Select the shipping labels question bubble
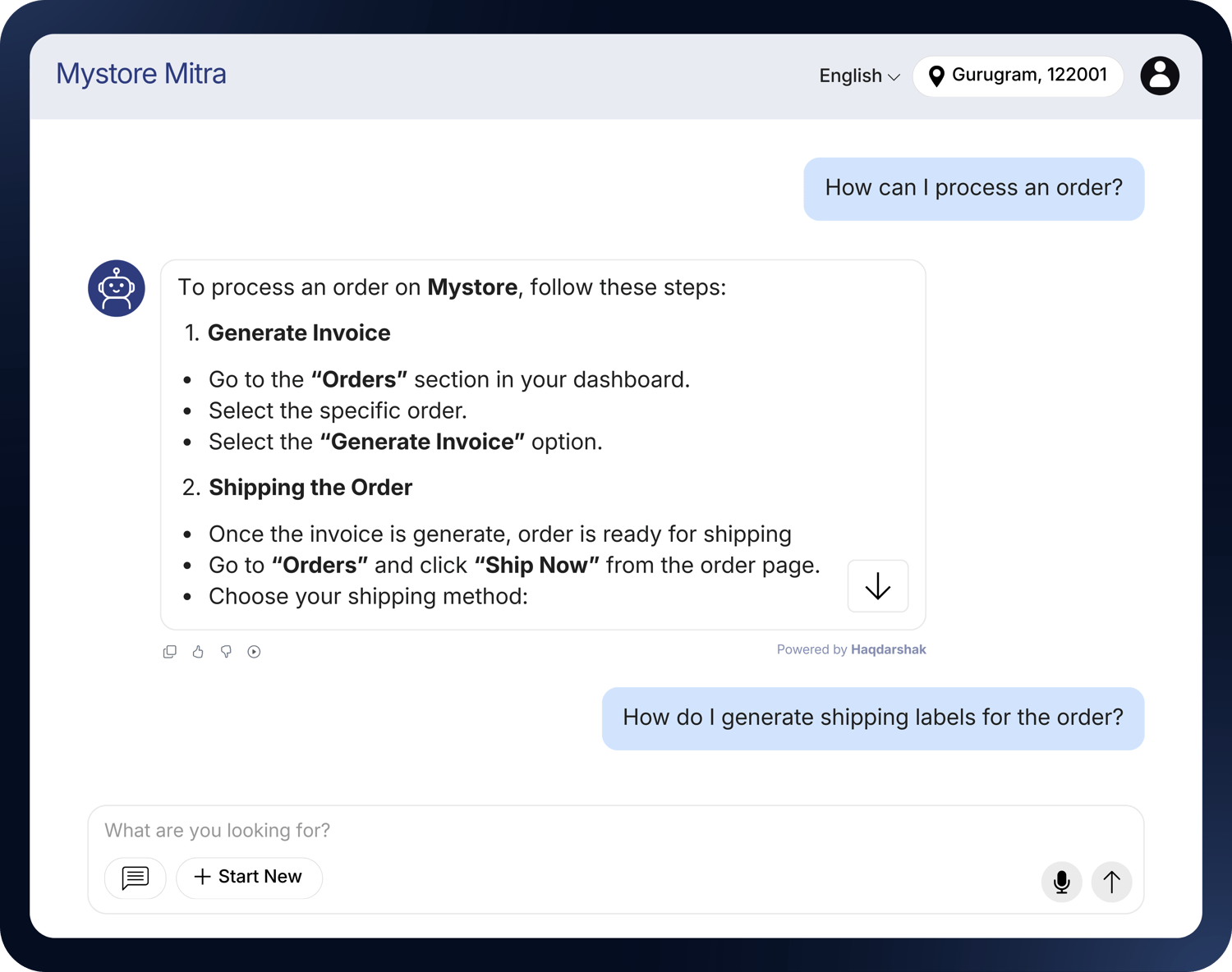The image size is (1232, 972). tap(872, 718)
